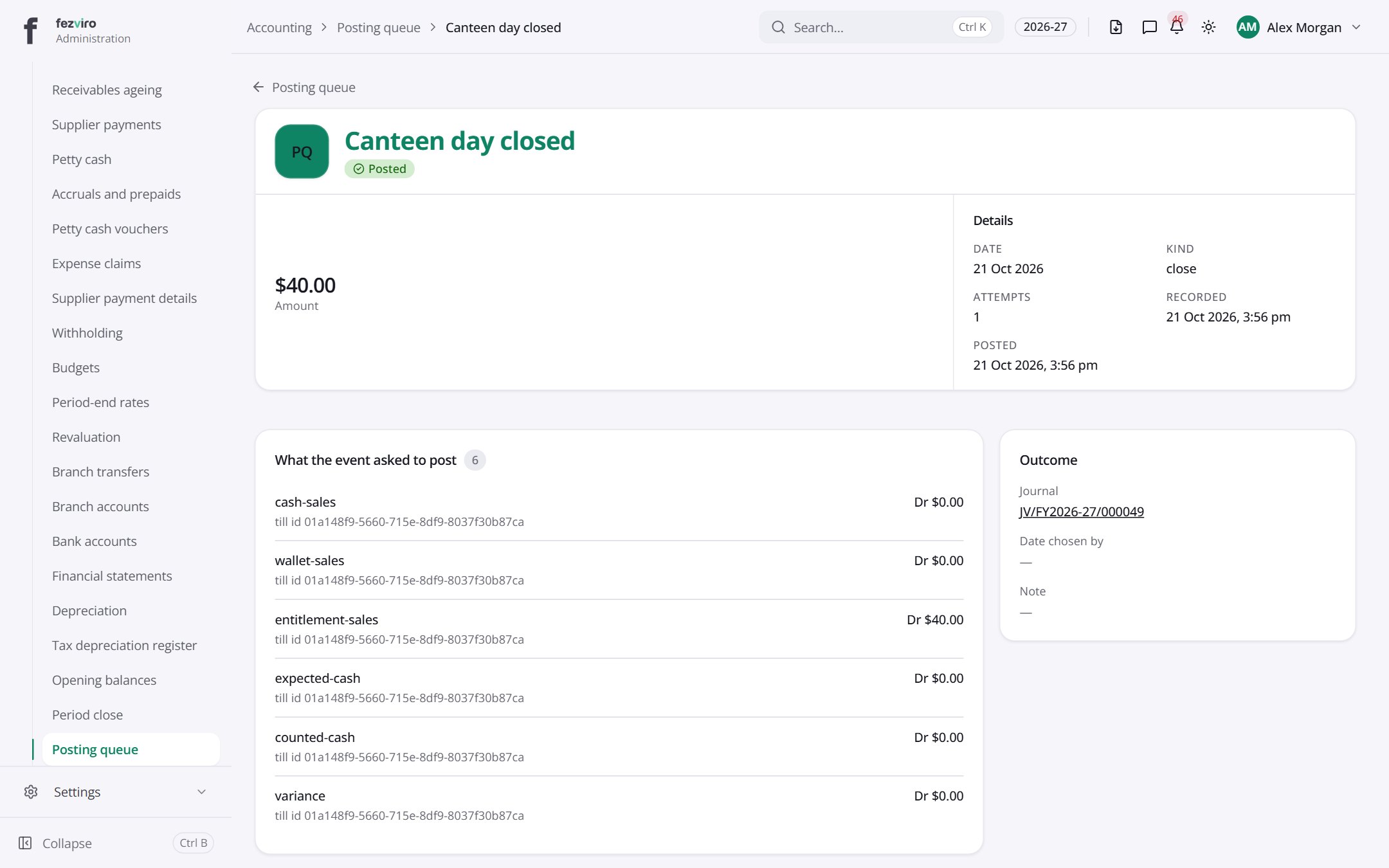Viewport: 1389px width, 868px height.
Task: Click the entitlement-sales Dr $40.00 amount
Action: pyautogui.click(x=935, y=620)
